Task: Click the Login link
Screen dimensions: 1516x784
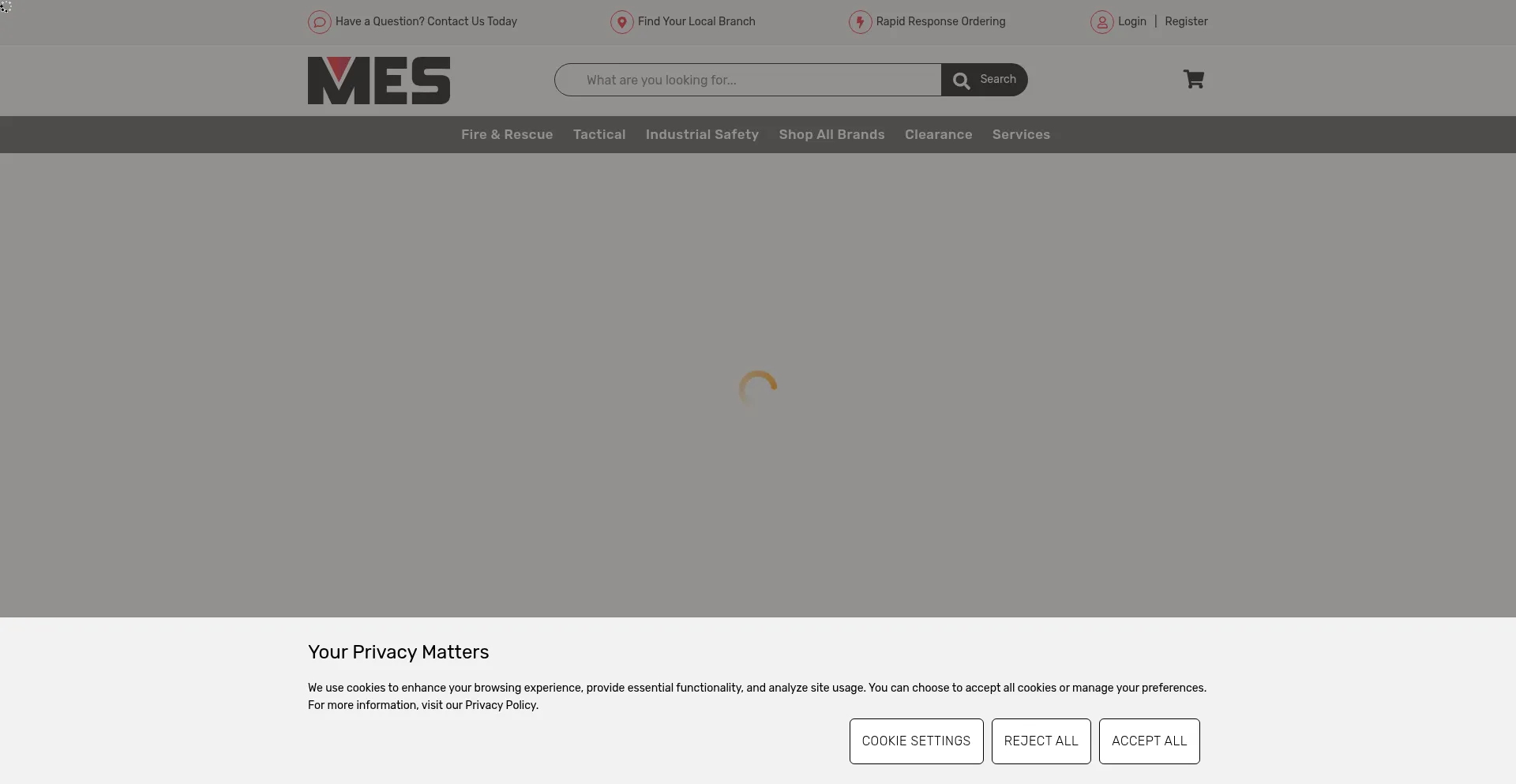Action: point(1131,22)
